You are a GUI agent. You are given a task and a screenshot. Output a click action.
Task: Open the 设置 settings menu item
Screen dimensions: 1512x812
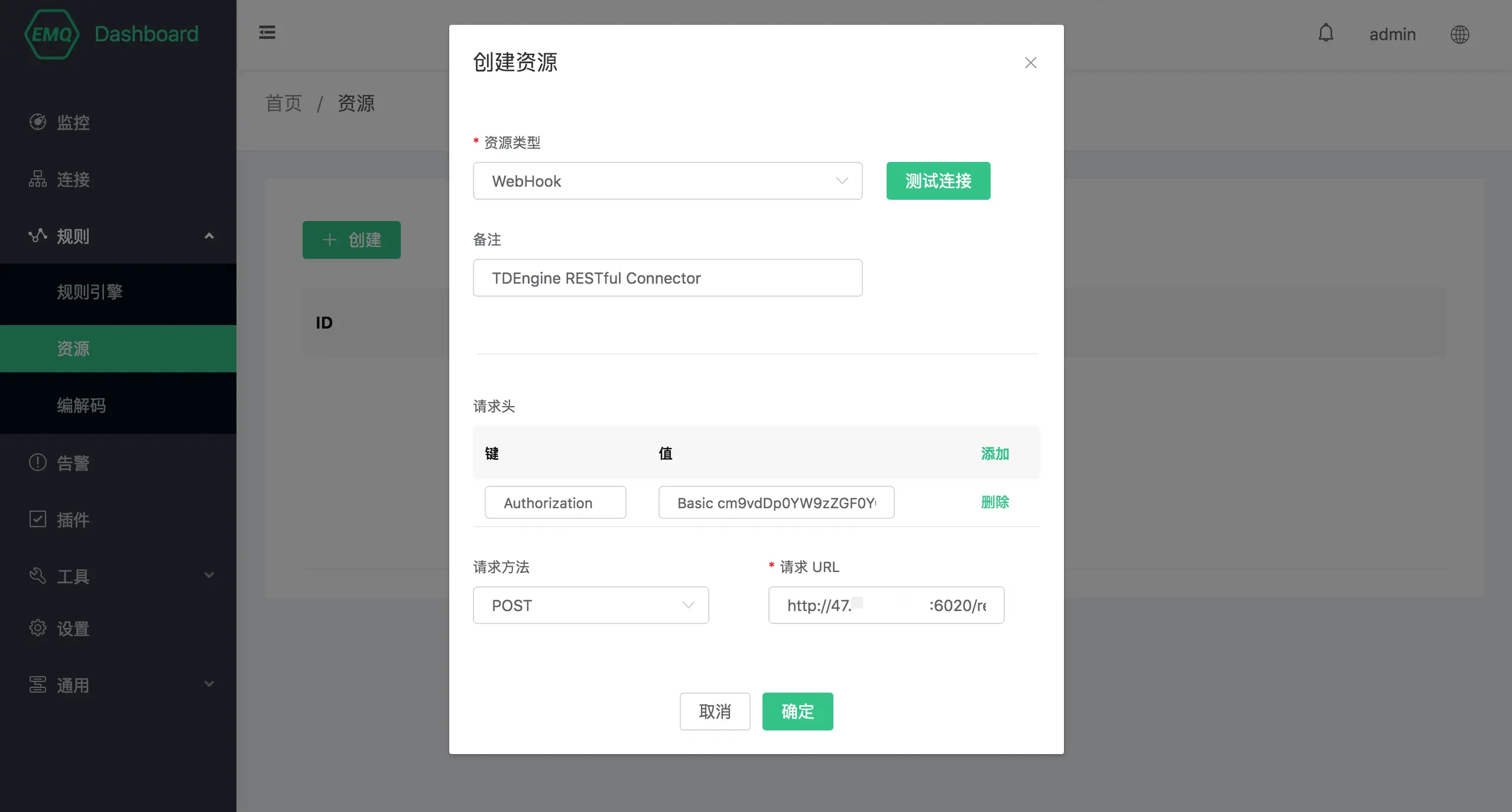(x=73, y=628)
